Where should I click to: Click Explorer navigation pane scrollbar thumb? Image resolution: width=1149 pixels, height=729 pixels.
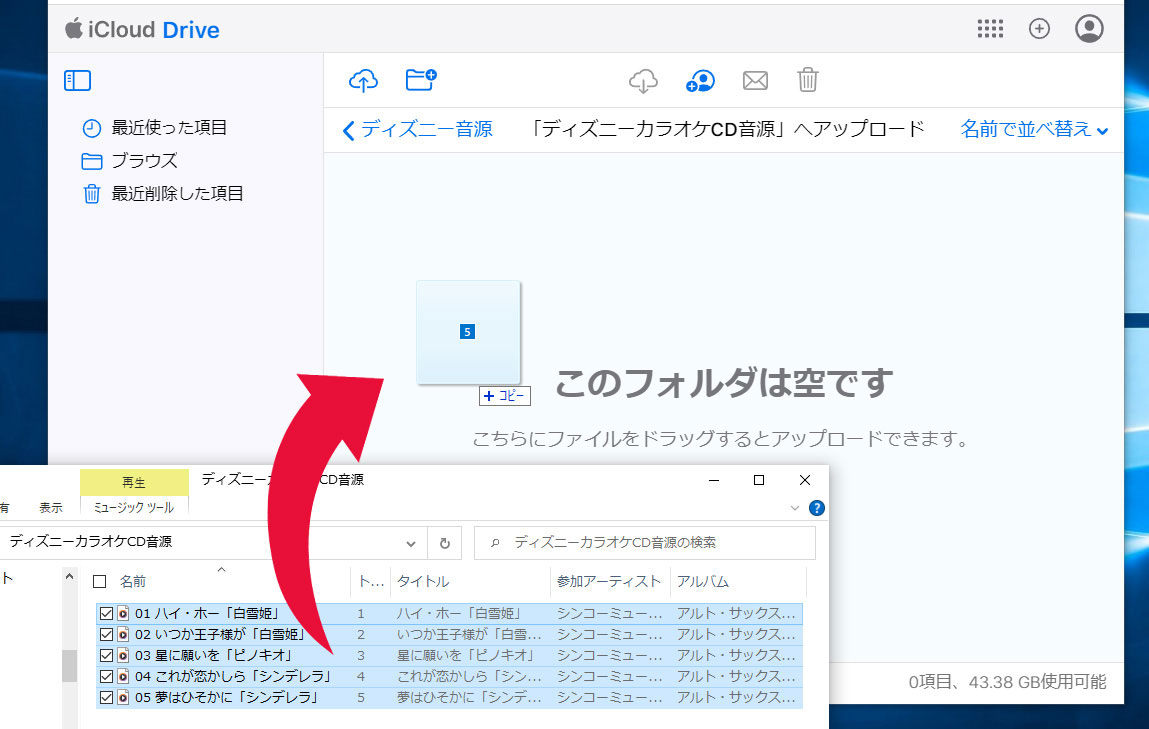coord(70,665)
